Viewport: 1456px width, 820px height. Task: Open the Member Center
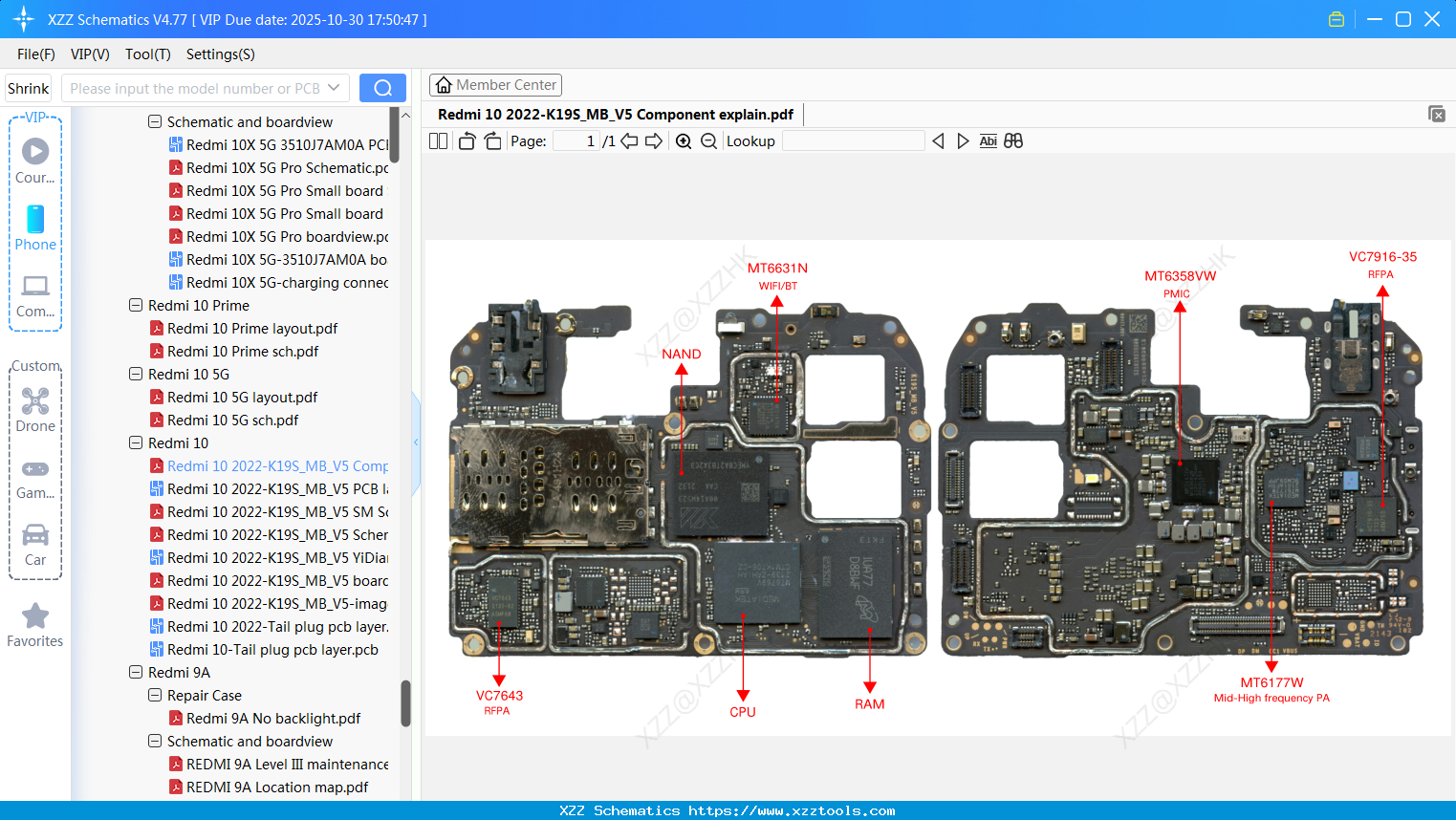[495, 84]
